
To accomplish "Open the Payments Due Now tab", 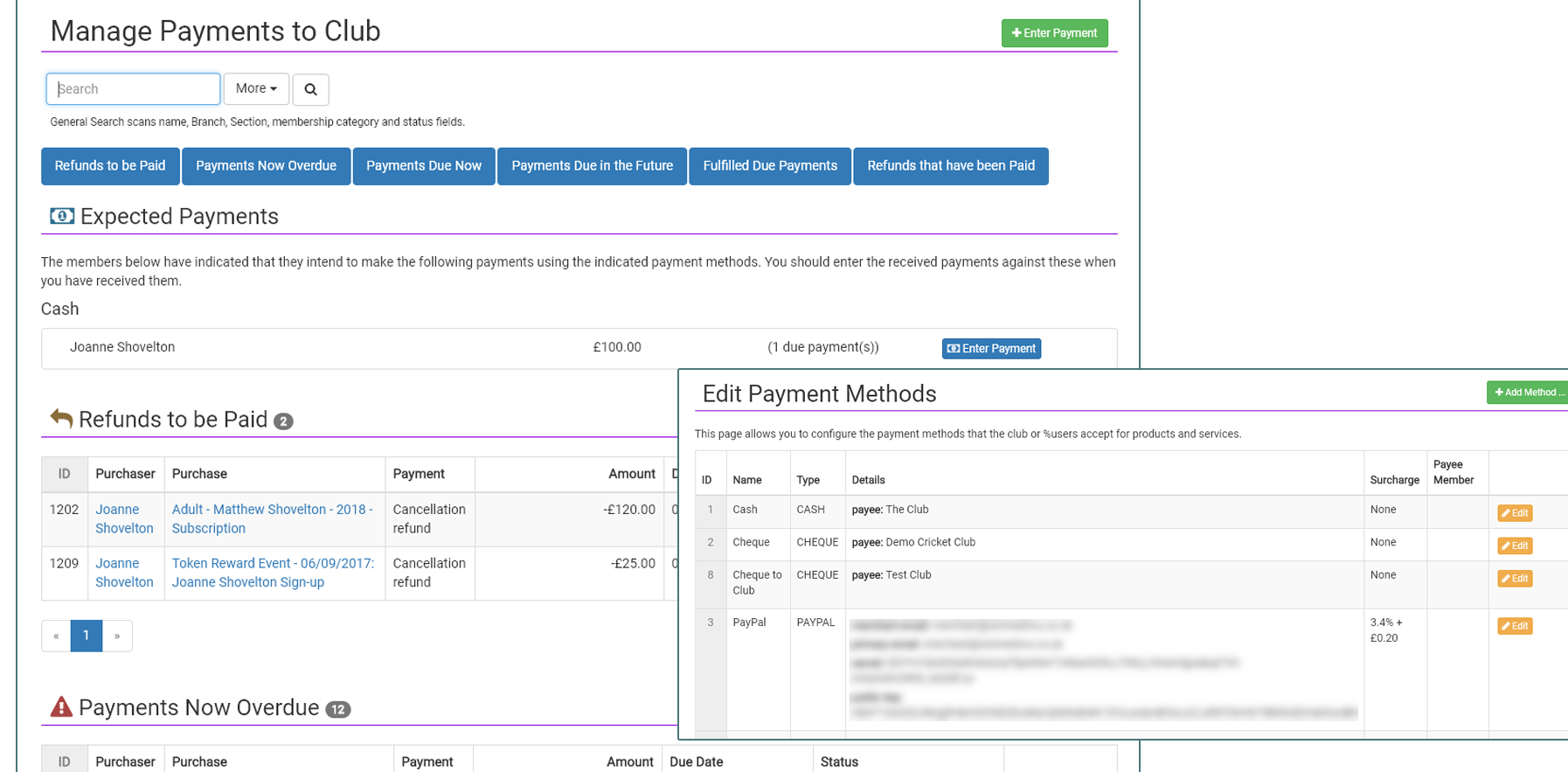I will pyautogui.click(x=424, y=166).
